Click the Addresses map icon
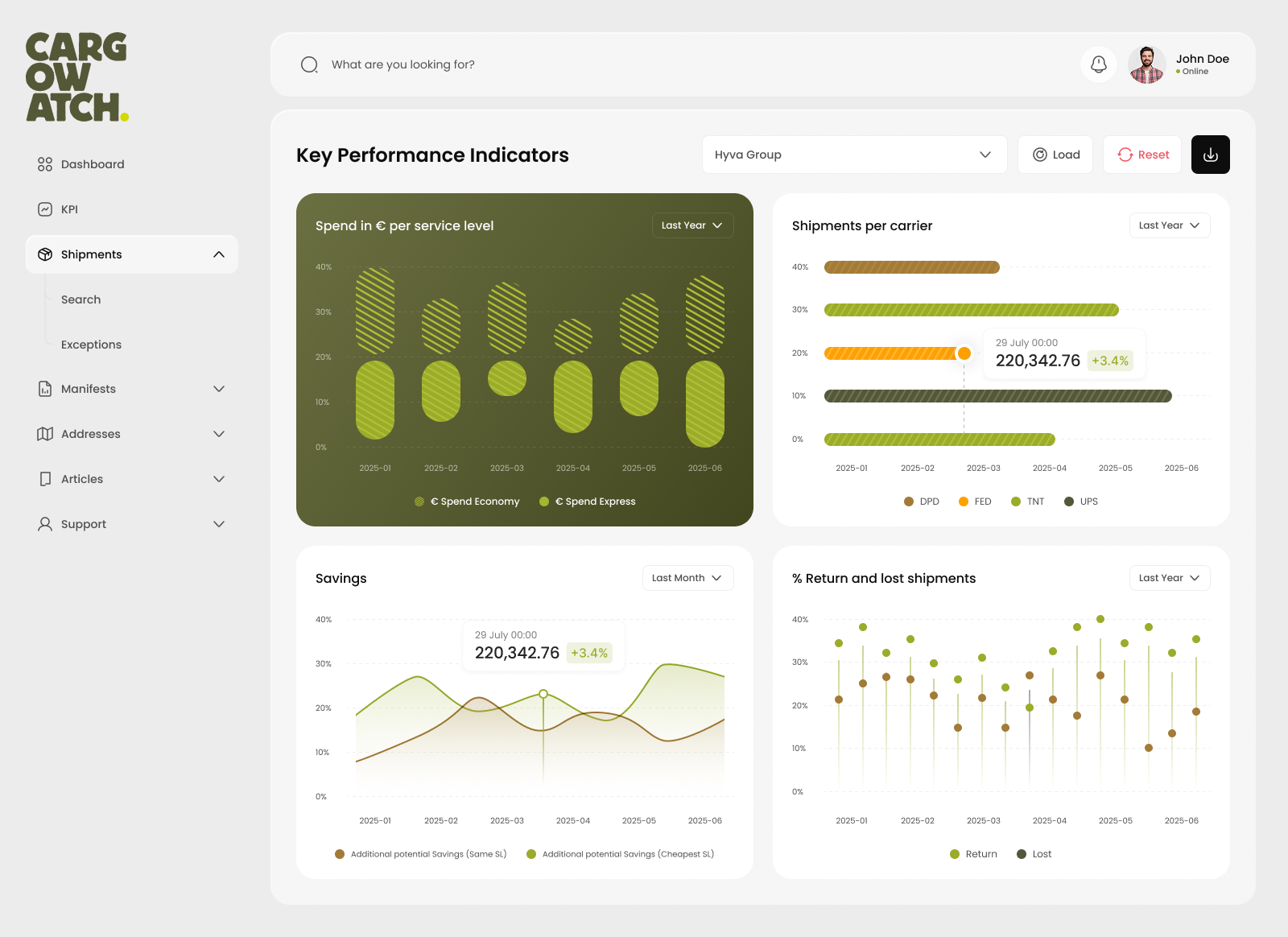Screen dimensions: 1288x937 tap(45, 433)
